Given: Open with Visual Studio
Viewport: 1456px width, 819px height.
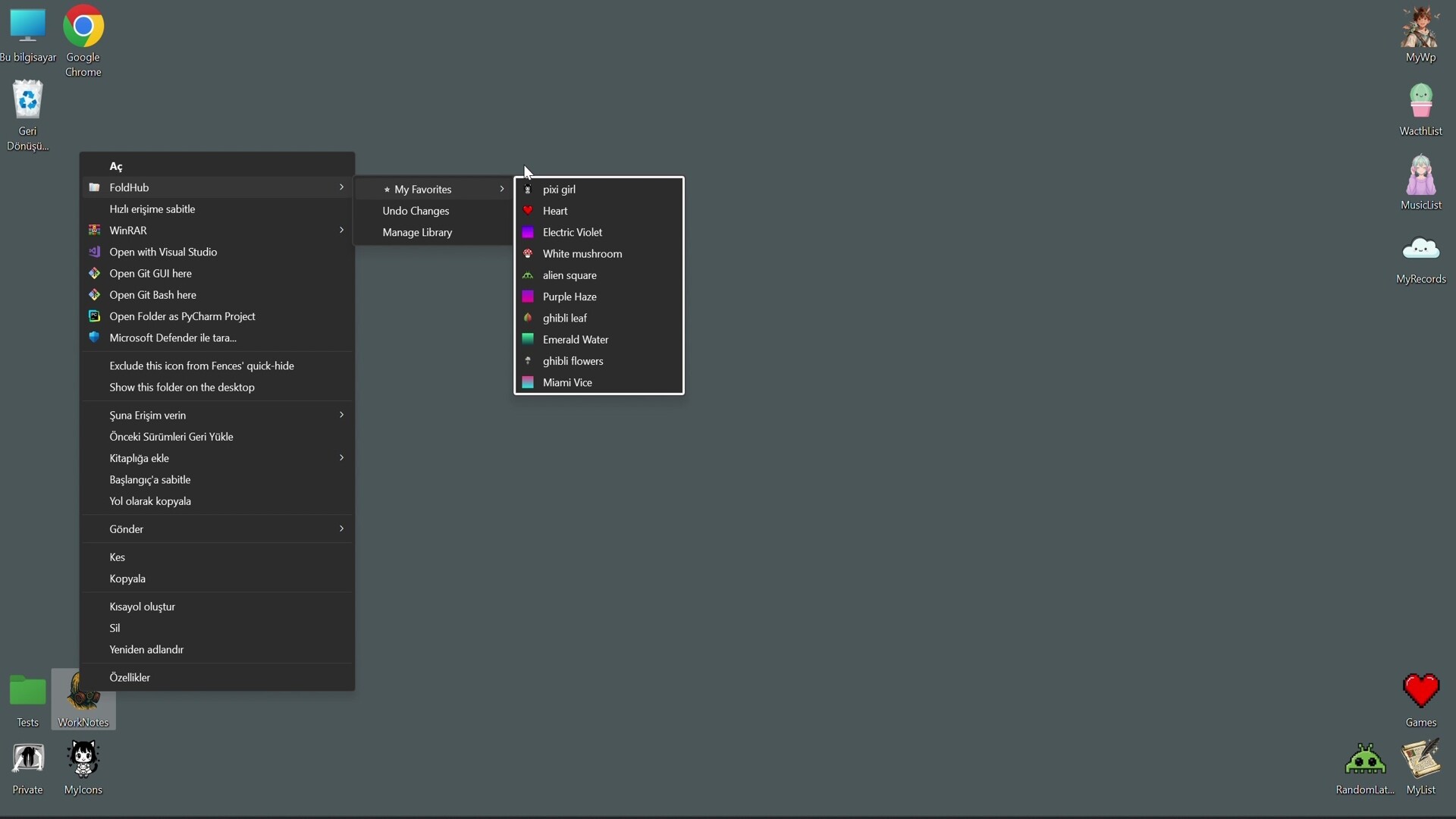Looking at the screenshot, I should point(162,251).
